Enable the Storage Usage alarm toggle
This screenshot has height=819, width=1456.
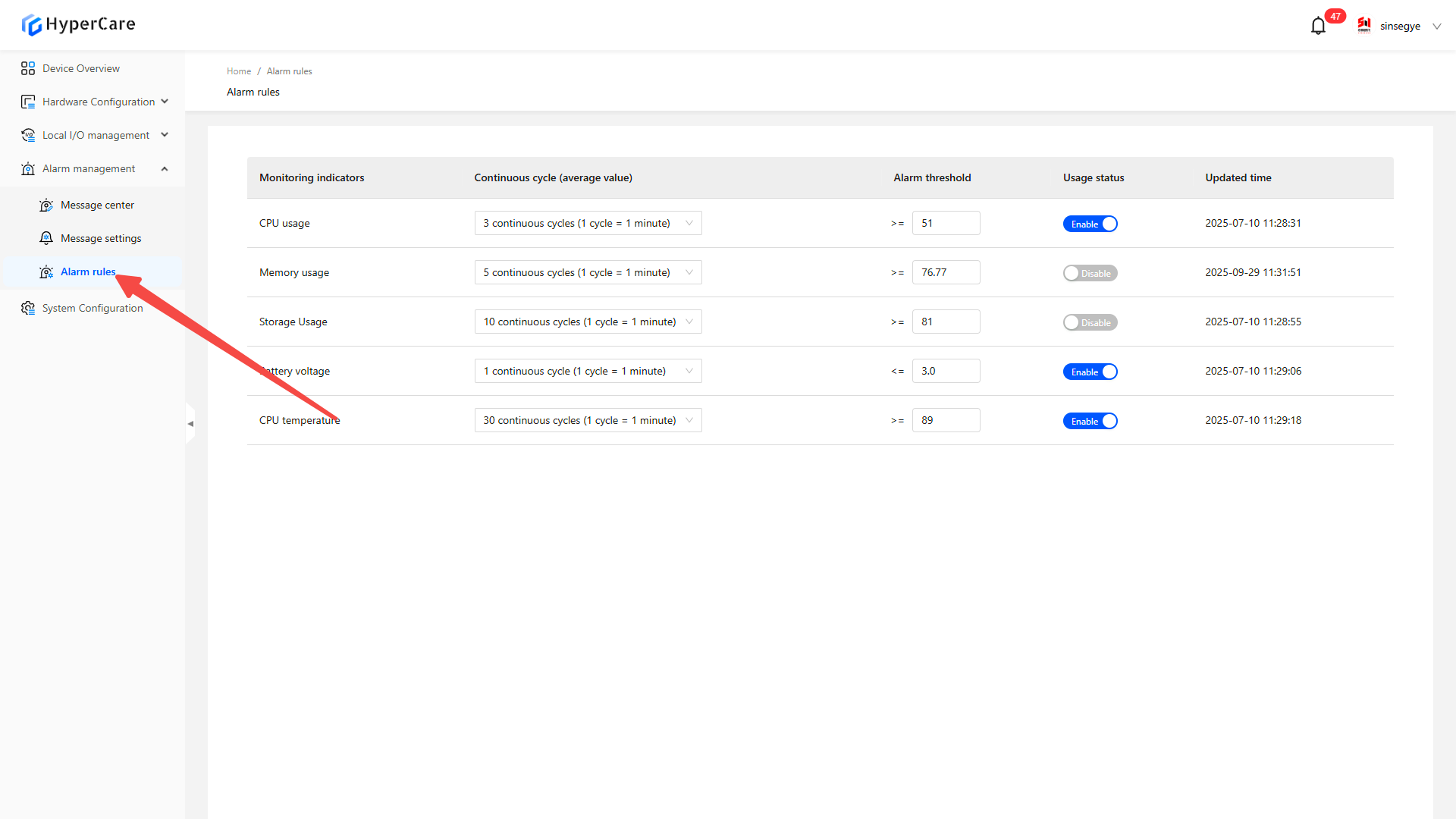pos(1090,322)
